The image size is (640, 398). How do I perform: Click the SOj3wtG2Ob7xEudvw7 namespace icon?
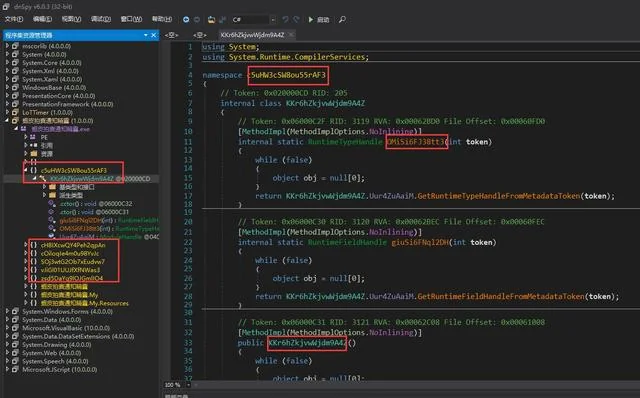click(34, 262)
